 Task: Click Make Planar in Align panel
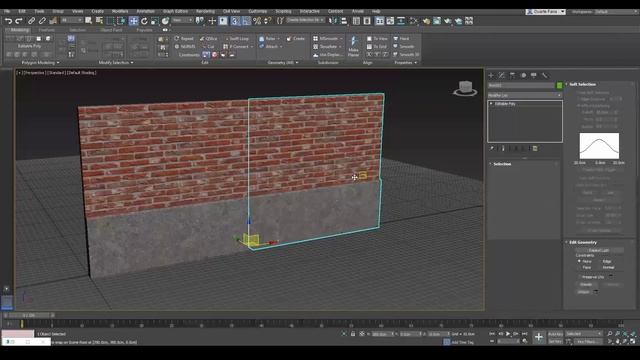[x=353, y=46]
